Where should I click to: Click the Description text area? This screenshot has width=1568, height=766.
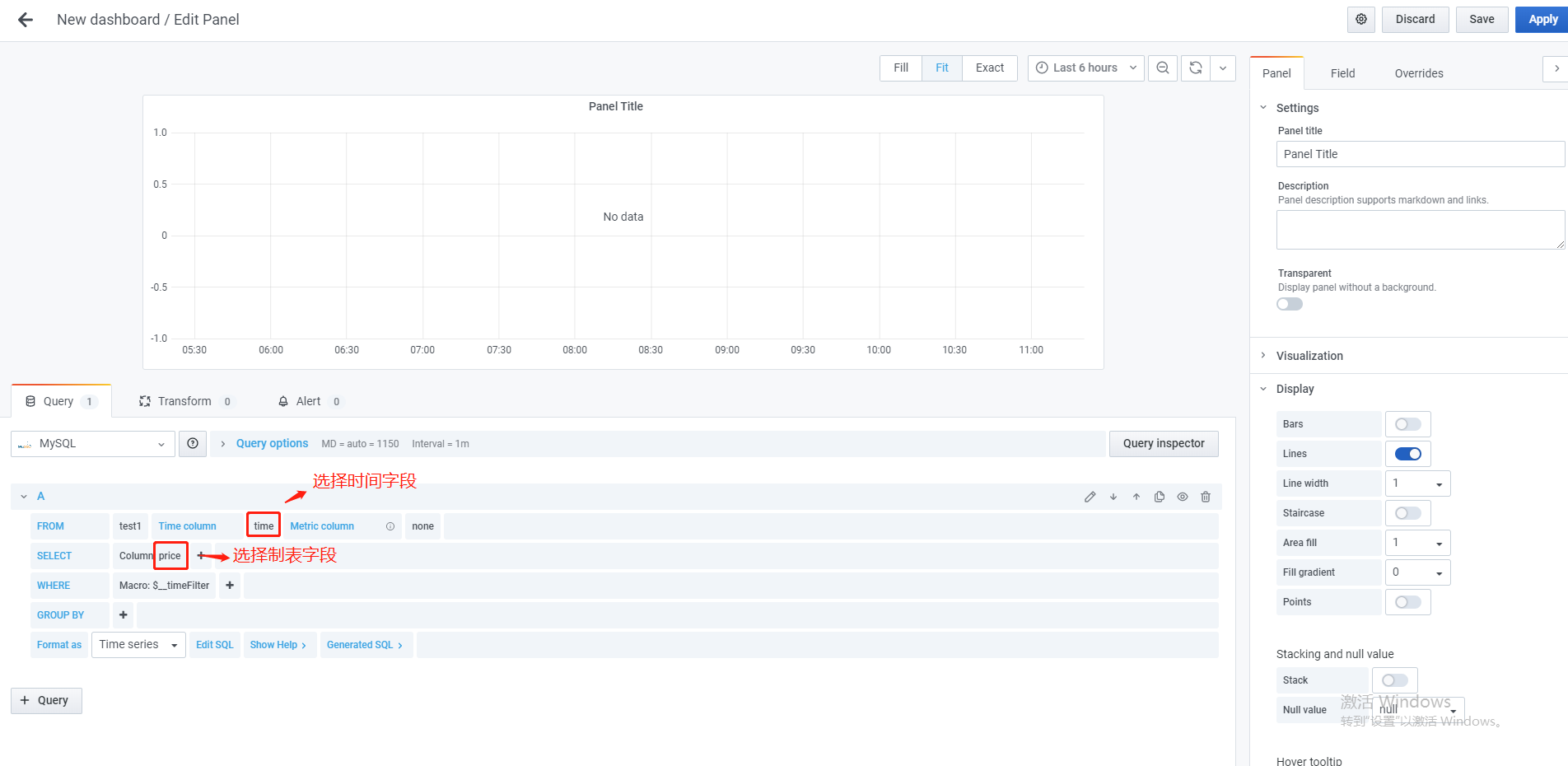[x=1421, y=230]
